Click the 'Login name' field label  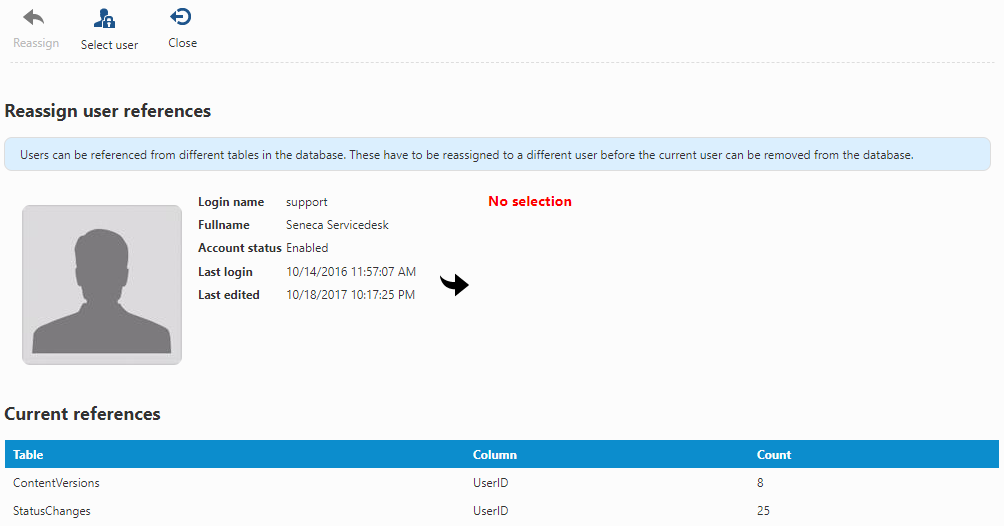231,202
